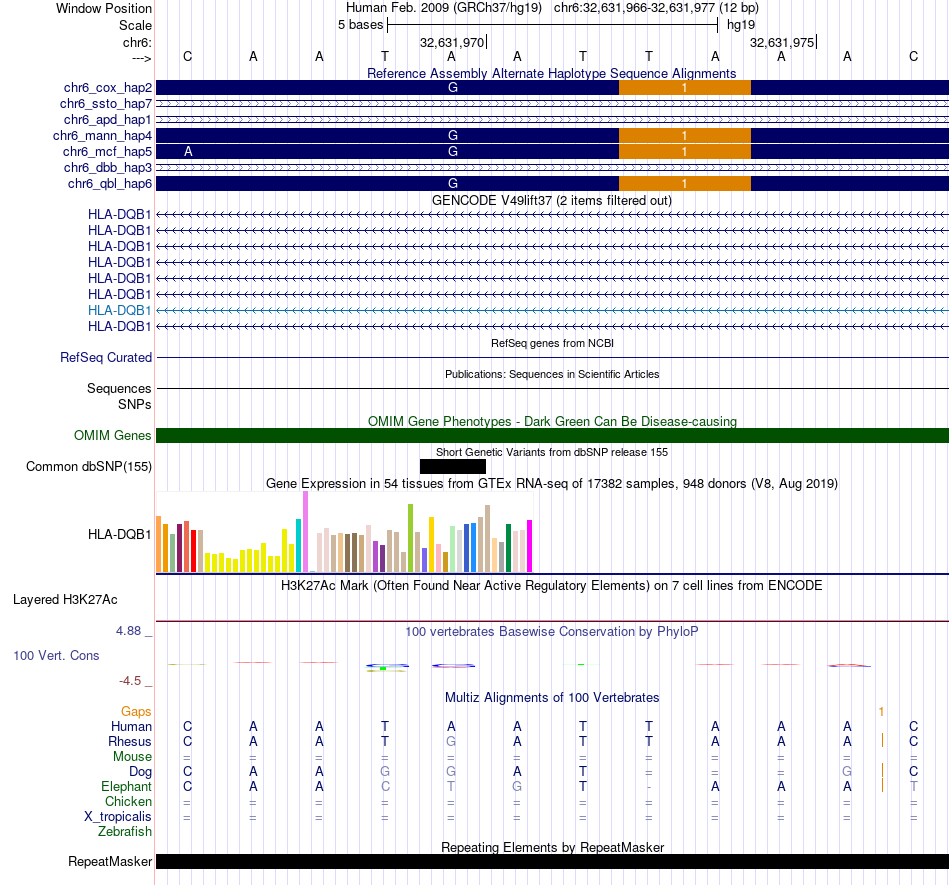Select the chr6_apd_hap1 track label
950x885 pixels.
[x=108, y=119]
